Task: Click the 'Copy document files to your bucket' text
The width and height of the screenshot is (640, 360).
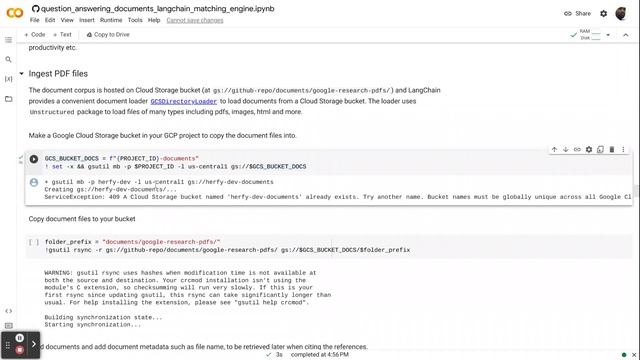Action: point(82,219)
